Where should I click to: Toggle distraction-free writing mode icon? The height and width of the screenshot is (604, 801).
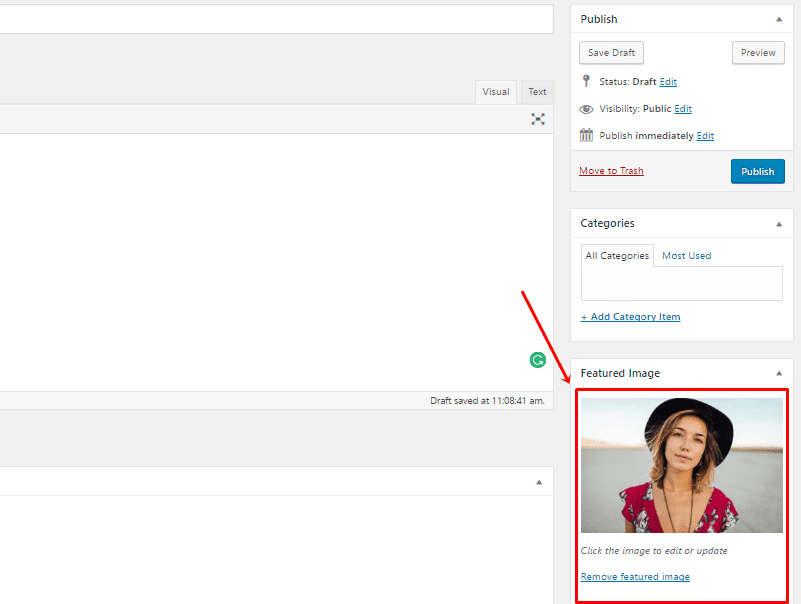coord(537,119)
